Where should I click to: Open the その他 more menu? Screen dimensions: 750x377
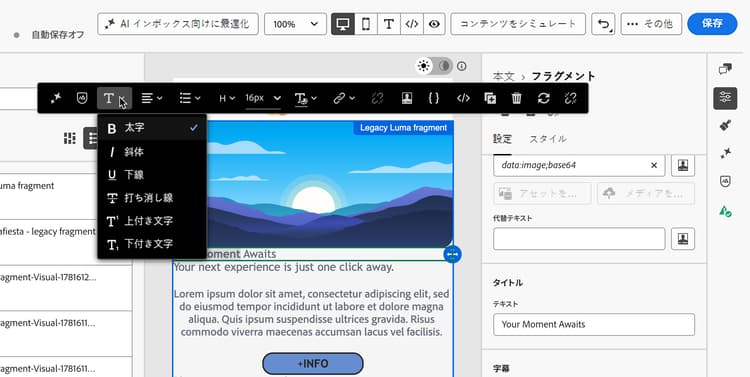(651, 24)
